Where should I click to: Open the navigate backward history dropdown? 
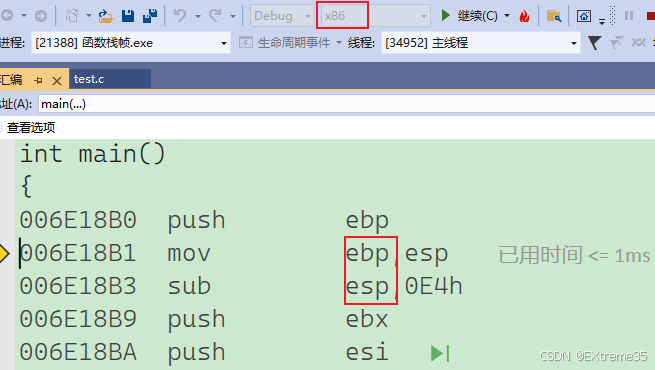24,16
